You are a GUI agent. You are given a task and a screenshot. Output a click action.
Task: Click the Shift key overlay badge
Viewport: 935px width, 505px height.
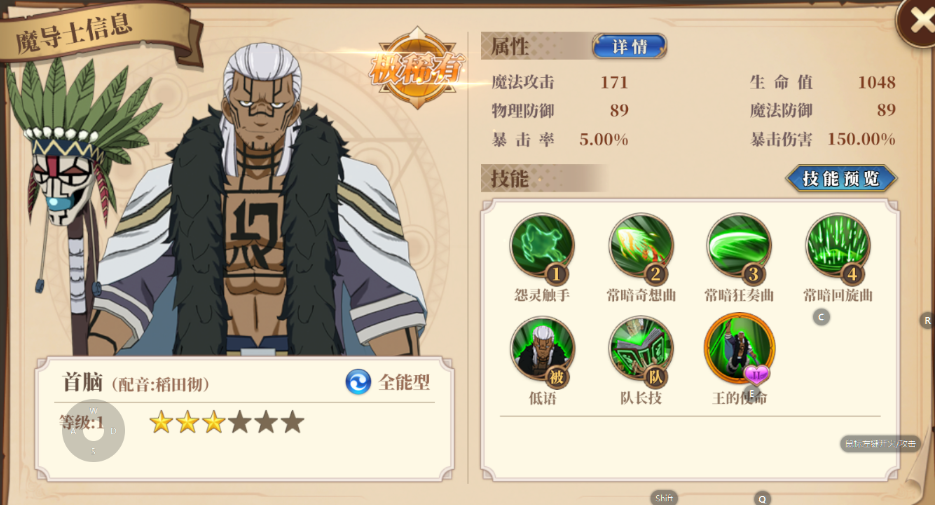pos(664,498)
